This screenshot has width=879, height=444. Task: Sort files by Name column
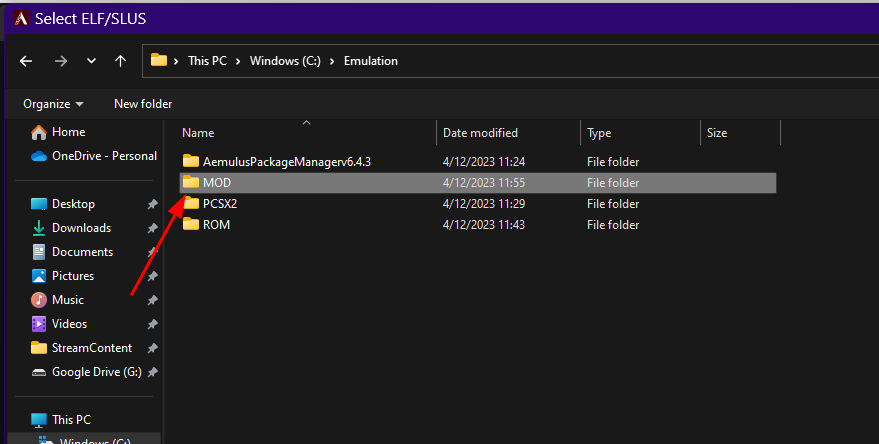(x=198, y=133)
